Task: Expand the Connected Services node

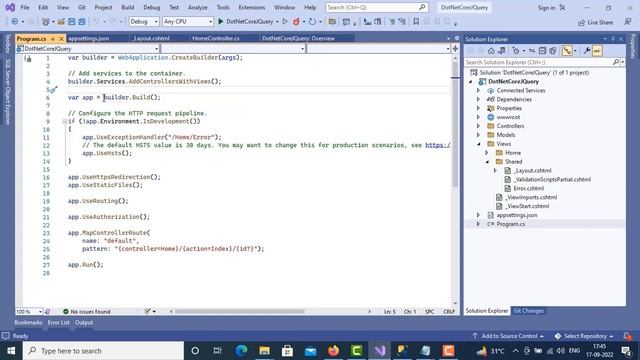Action: 478,90
